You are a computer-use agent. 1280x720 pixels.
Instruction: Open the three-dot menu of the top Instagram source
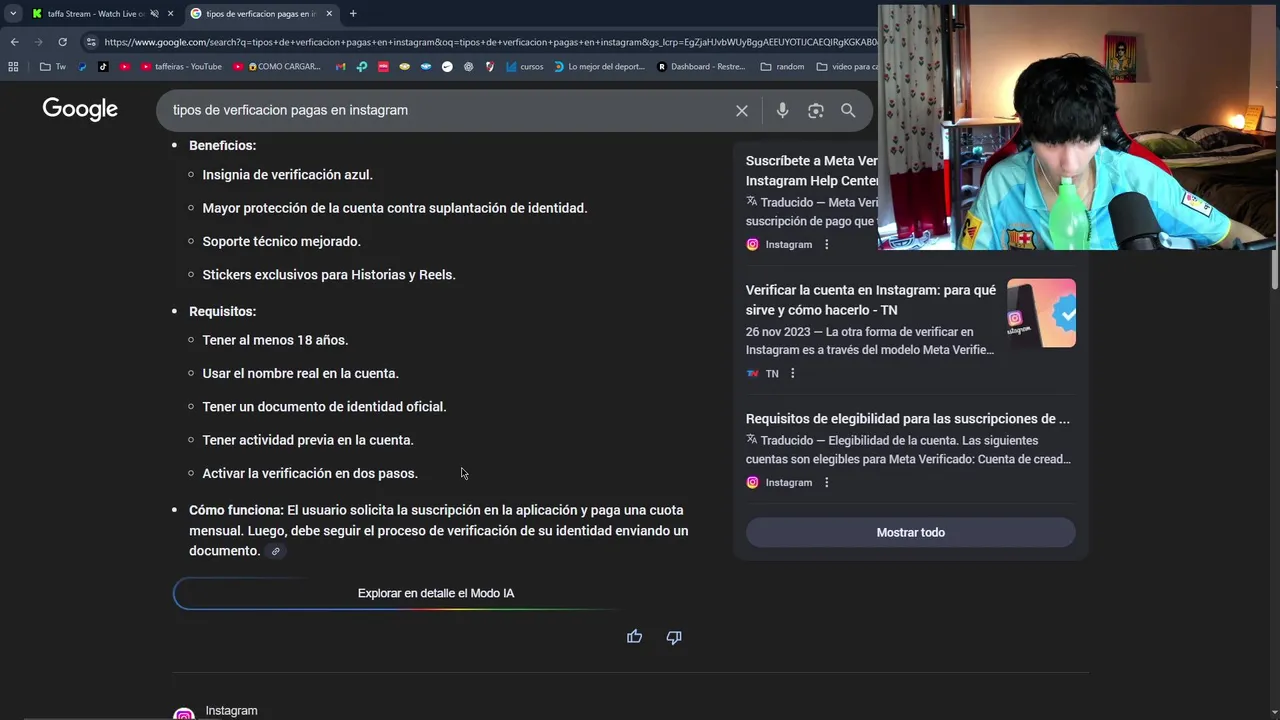coord(826,244)
